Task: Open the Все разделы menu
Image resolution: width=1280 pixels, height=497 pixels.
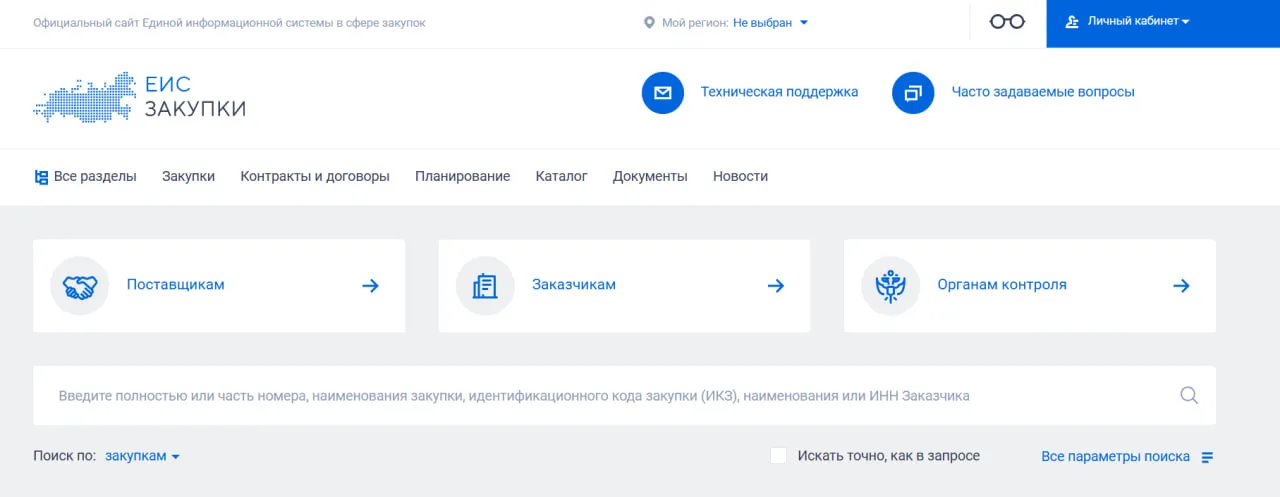Action: click(x=85, y=177)
